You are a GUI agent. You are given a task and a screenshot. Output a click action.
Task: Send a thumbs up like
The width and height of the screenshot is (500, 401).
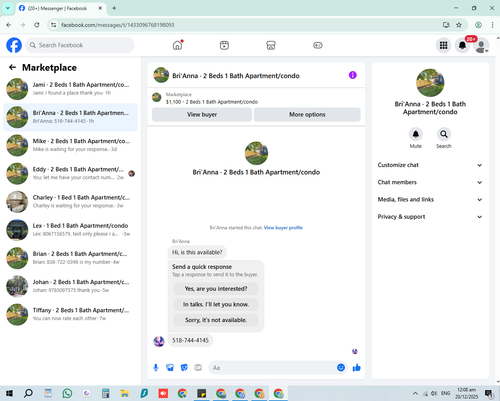(356, 367)
